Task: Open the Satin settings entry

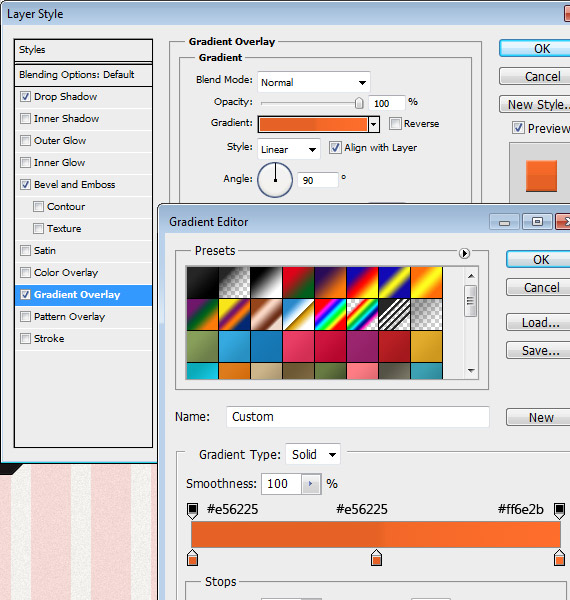Action: 83,251
